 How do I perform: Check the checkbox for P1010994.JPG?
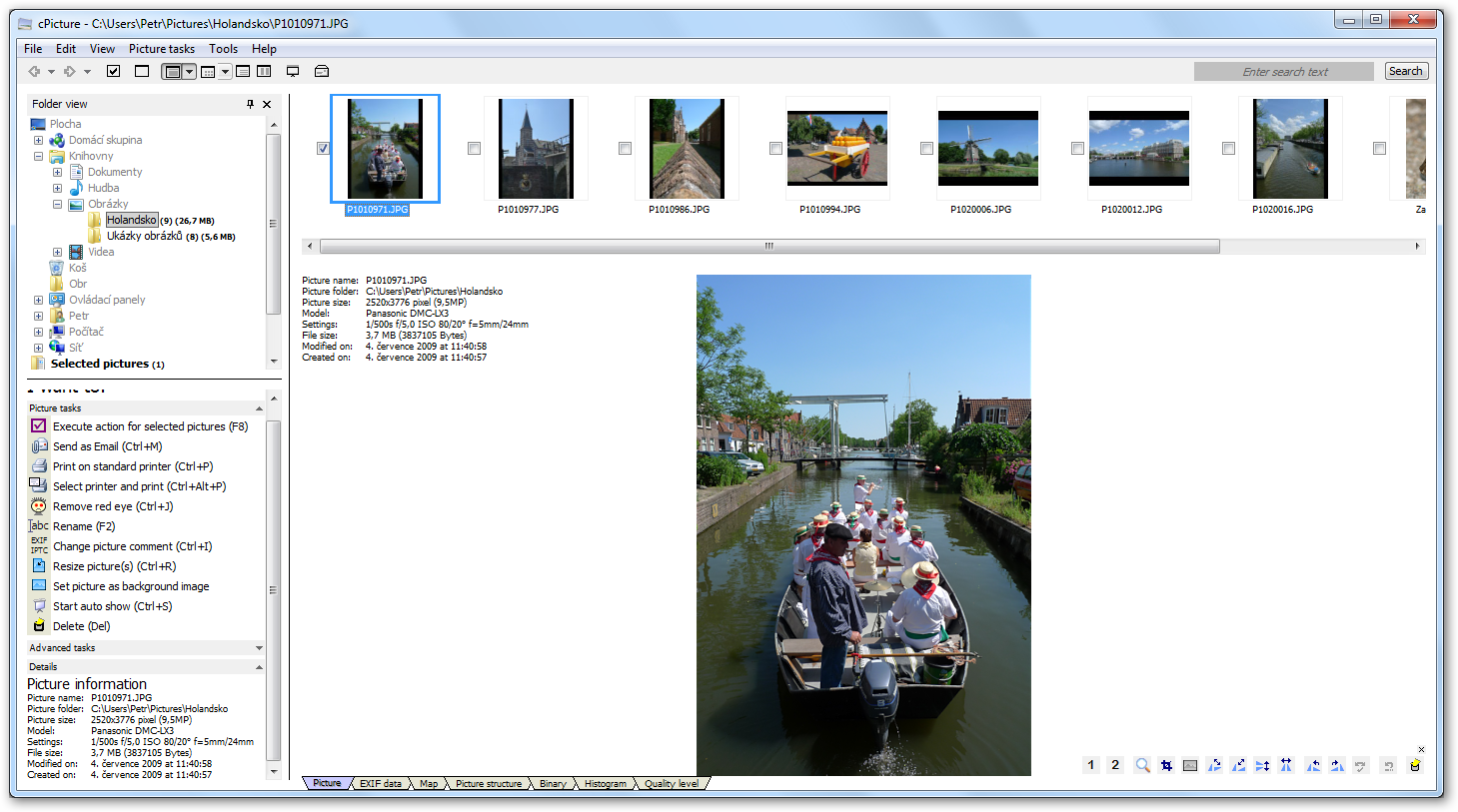coord(775,148)
